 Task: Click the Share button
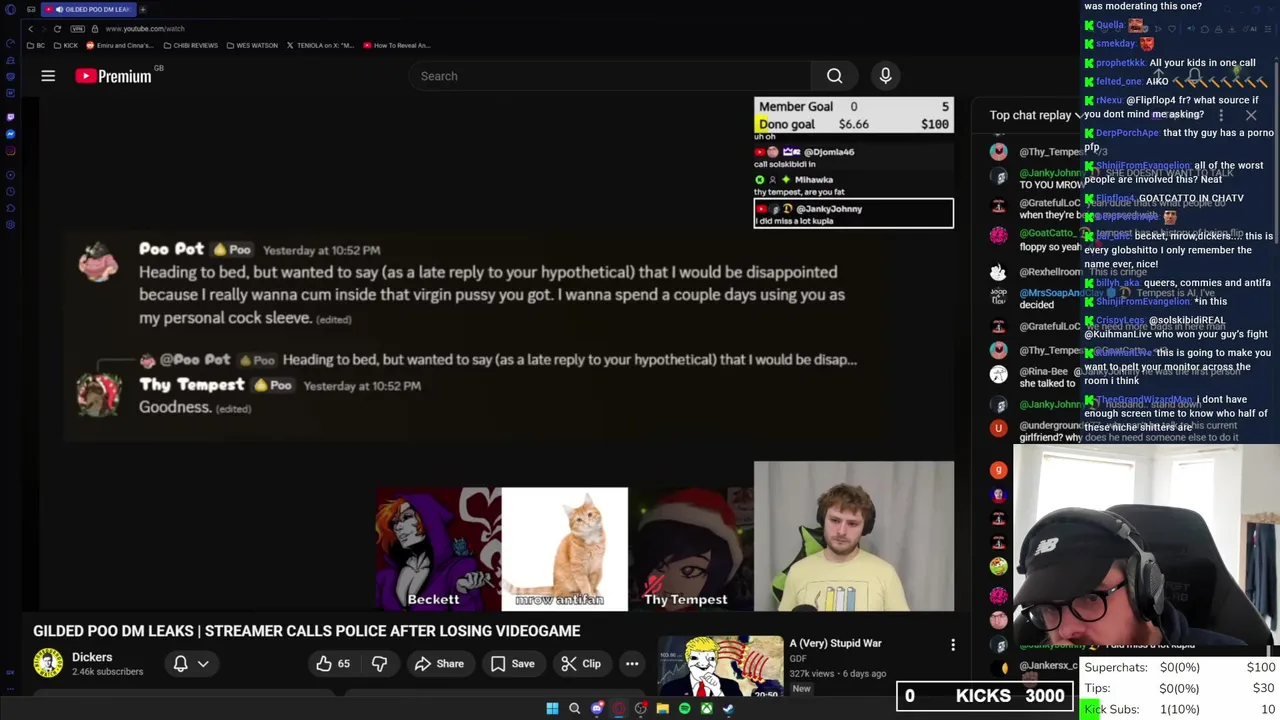point(440,663)
